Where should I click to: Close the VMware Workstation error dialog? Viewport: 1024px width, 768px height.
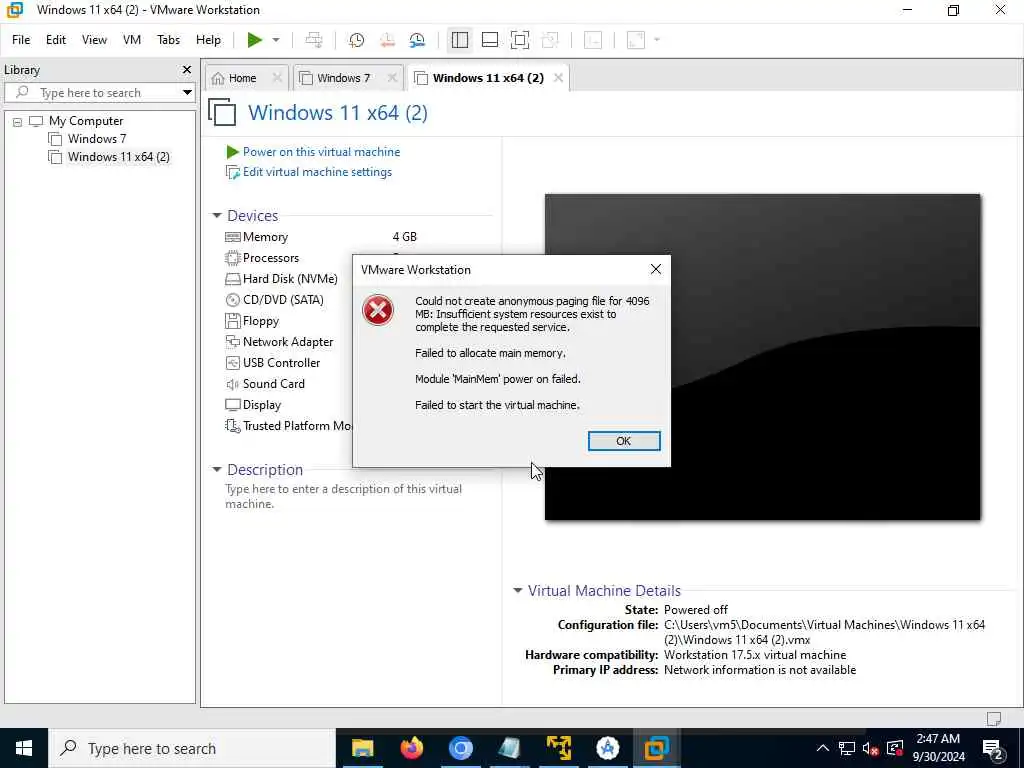click(656, 269)
